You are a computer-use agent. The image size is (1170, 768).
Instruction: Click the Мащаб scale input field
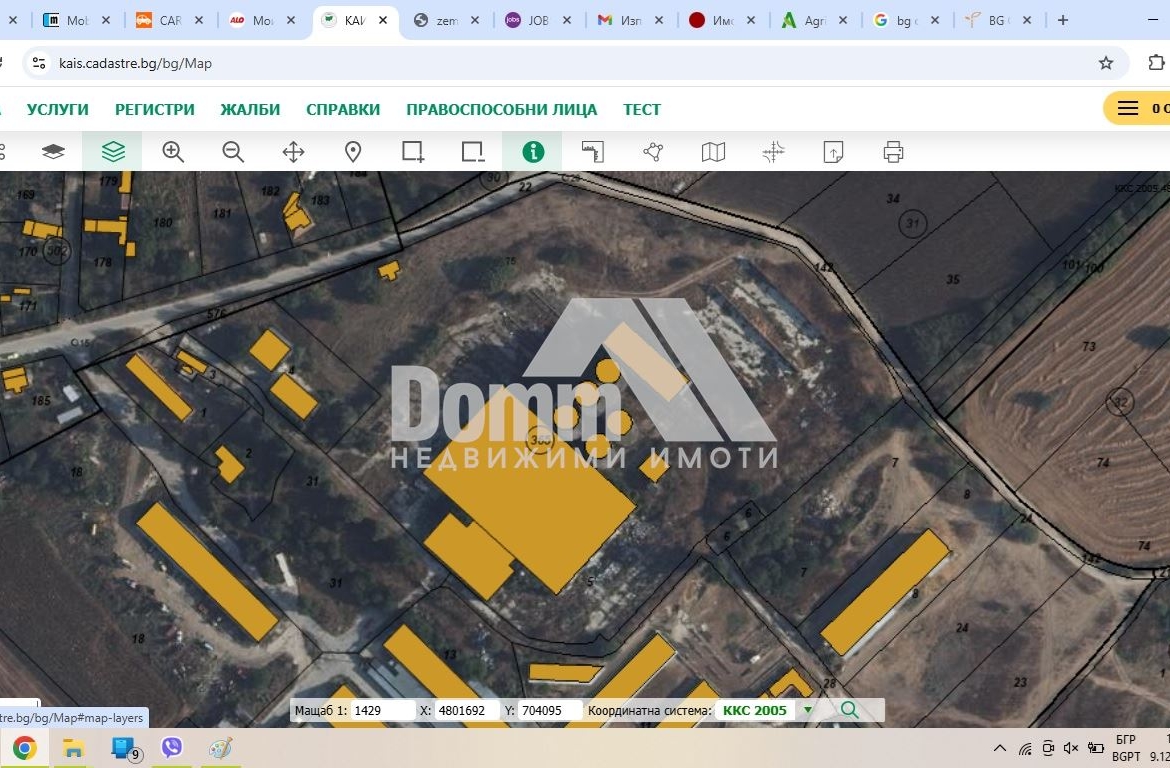coord(383,711)
